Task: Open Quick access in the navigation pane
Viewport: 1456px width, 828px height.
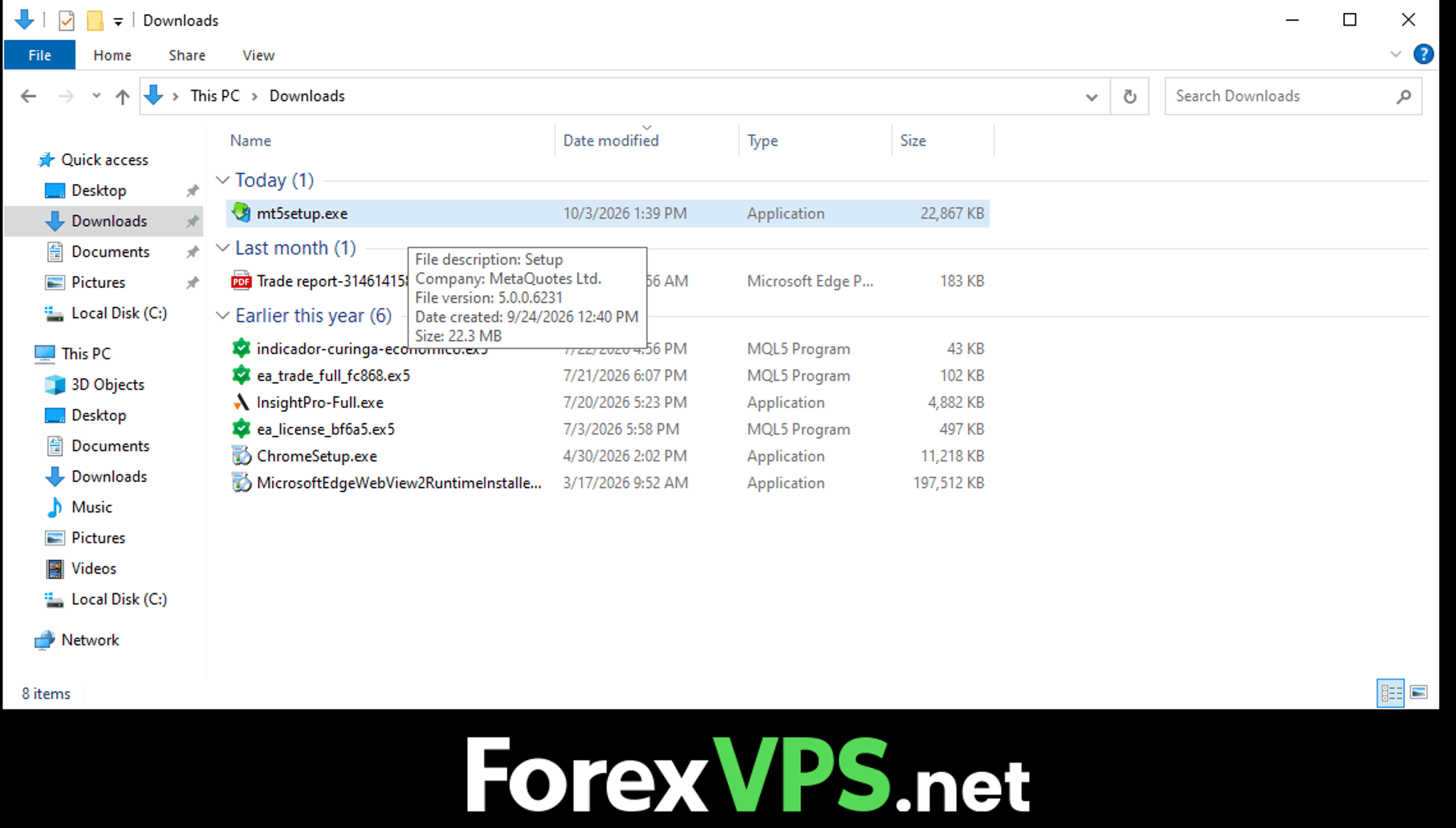Action: (104, 160)
